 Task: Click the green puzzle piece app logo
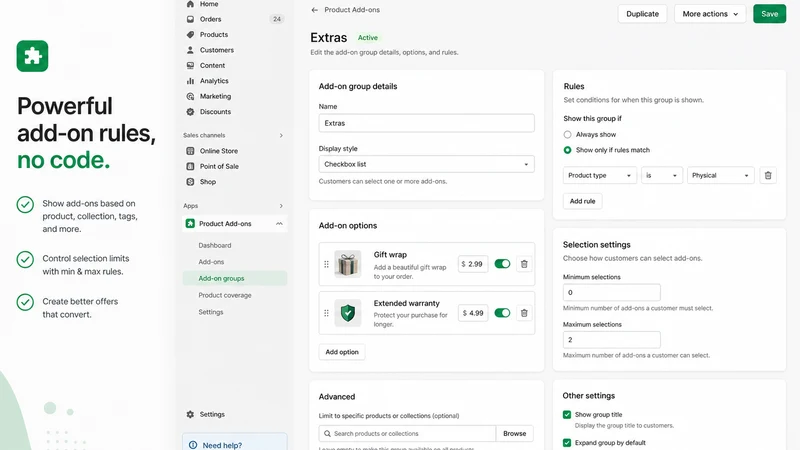(x=32, y=56)
